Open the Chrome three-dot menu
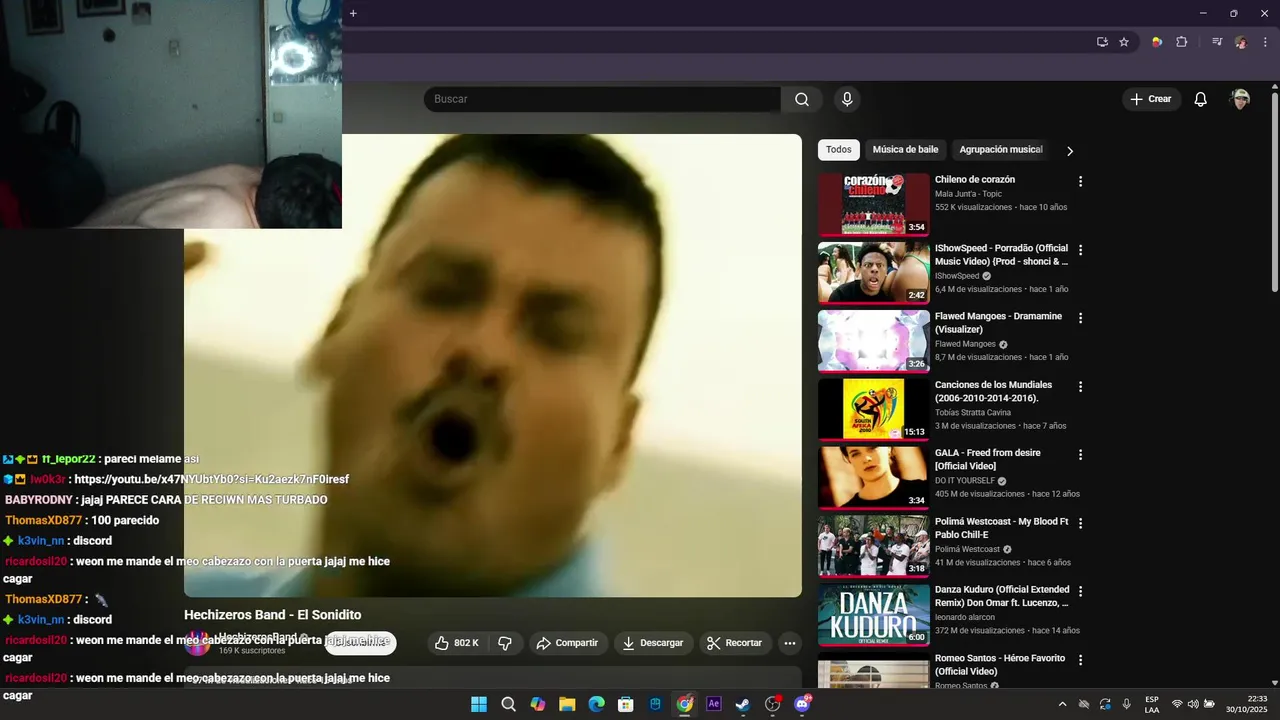The width and height of the screenshot is (1280, 720). (x=1263, y=42)
